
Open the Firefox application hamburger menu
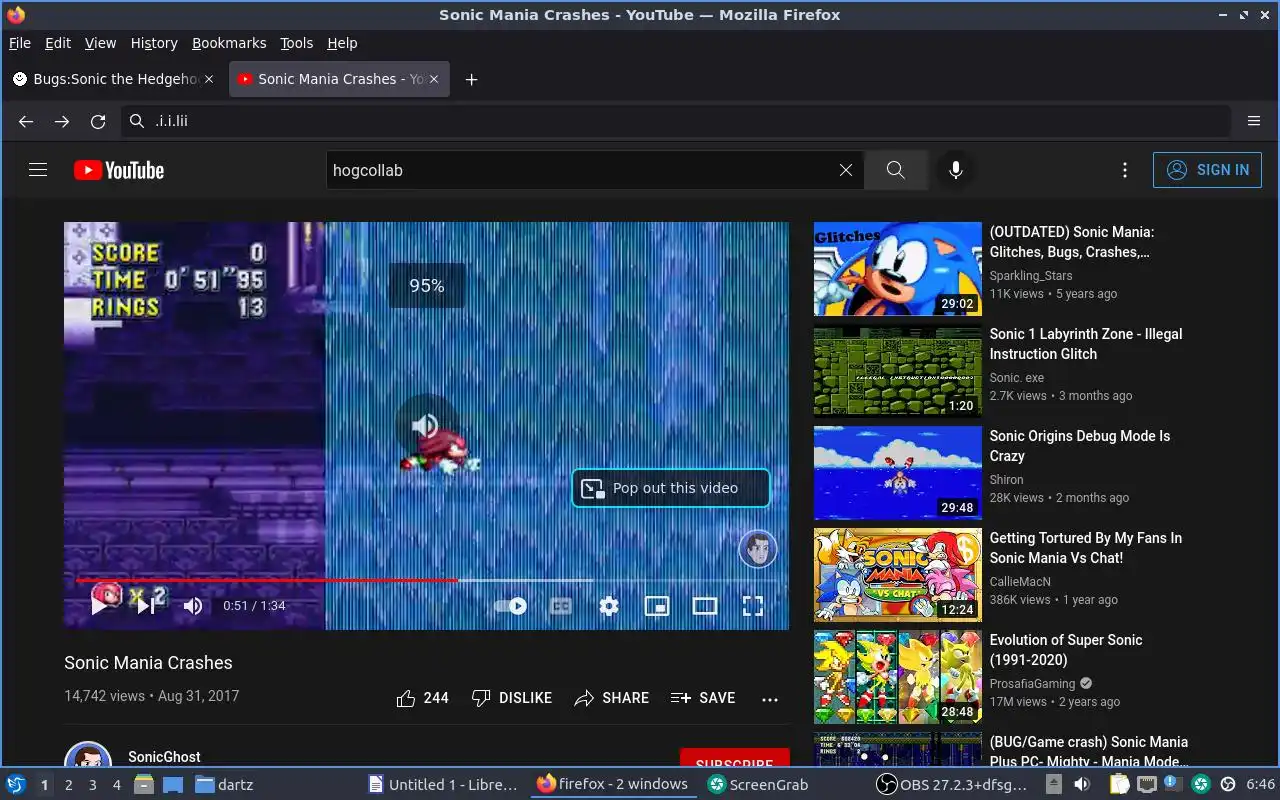pyautogui.click(x=1254, y=121)
